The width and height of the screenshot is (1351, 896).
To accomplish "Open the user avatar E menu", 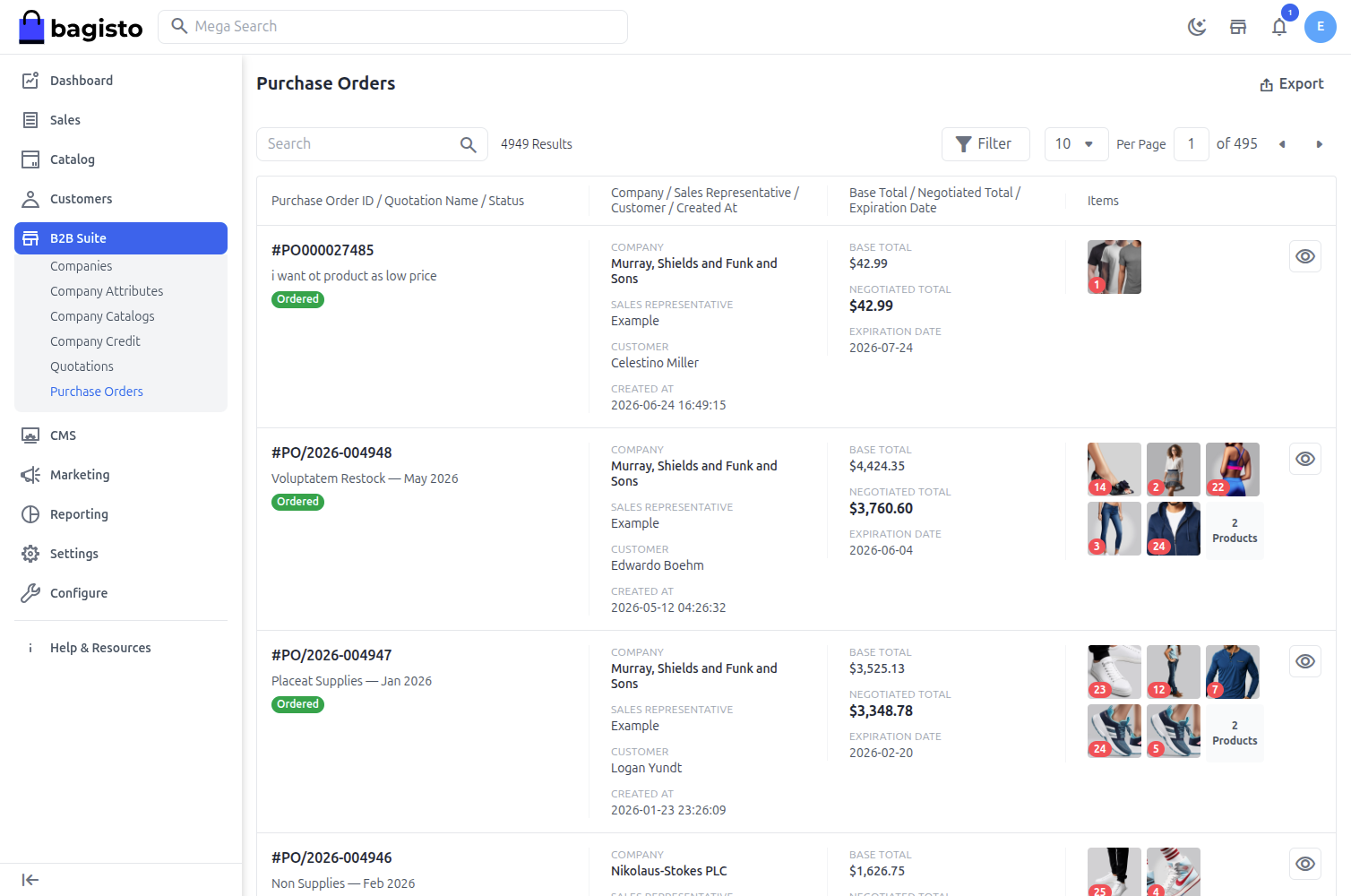I will tap(1321, 27).
